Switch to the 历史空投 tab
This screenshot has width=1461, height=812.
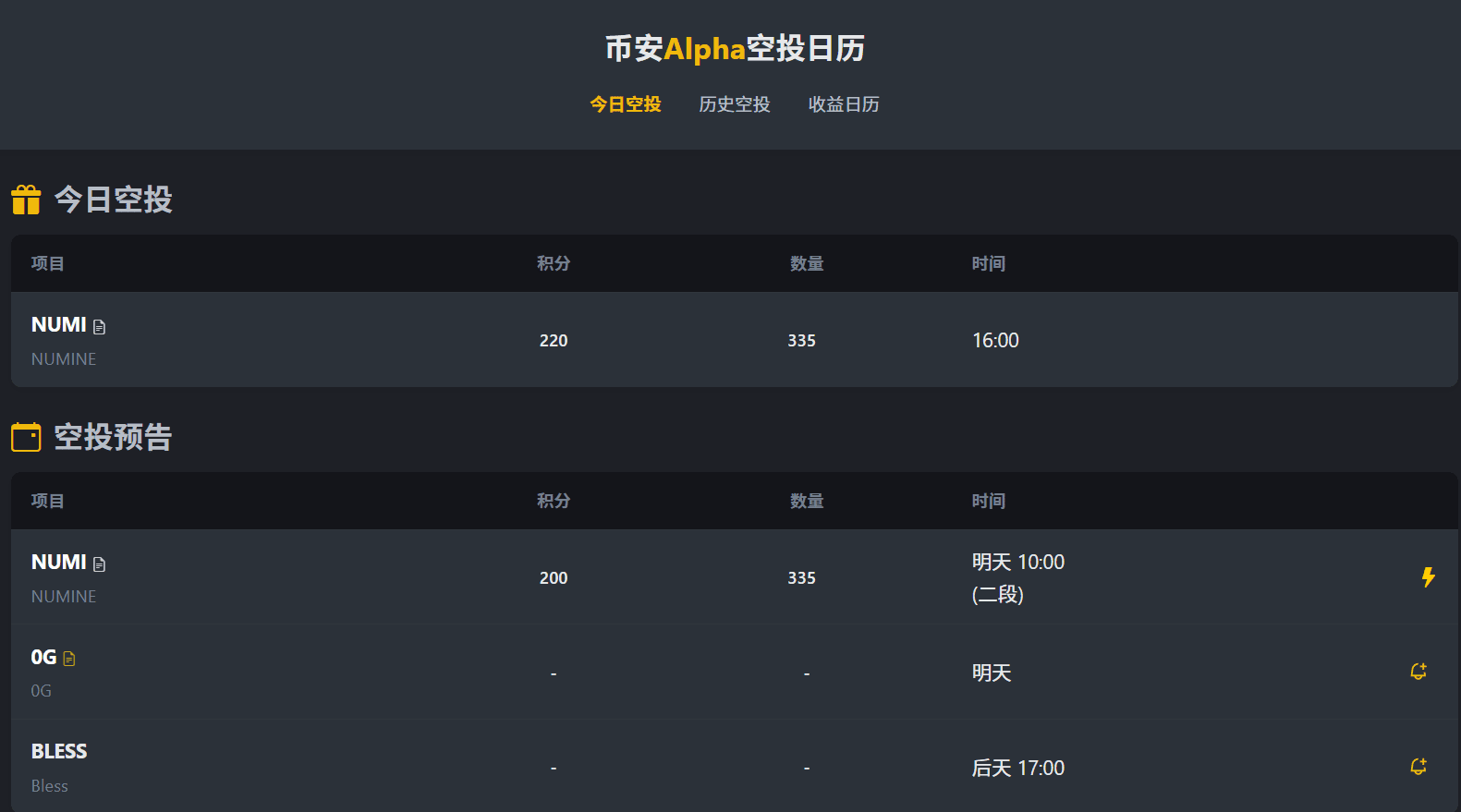[735, 104]
